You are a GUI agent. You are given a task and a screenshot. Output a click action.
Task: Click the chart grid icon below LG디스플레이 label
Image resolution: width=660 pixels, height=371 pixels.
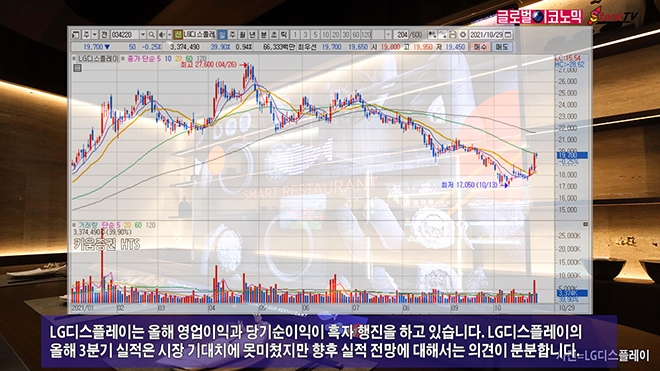point(77,68)
